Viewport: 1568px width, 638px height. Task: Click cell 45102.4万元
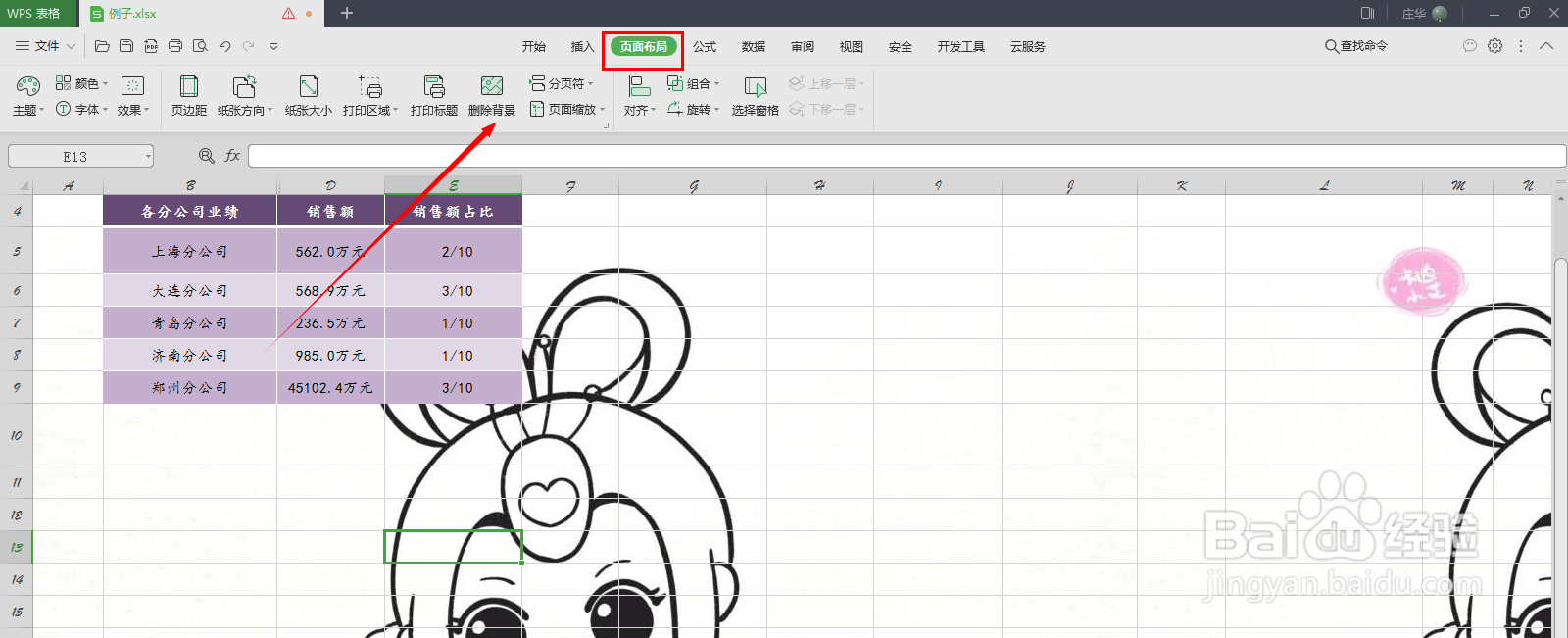pos(330,387)
